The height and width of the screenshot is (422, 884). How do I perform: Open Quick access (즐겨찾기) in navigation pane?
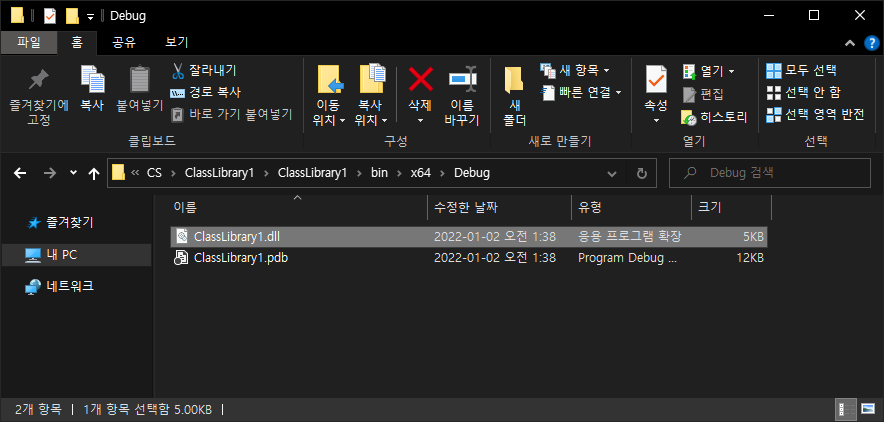pos(61,223)
